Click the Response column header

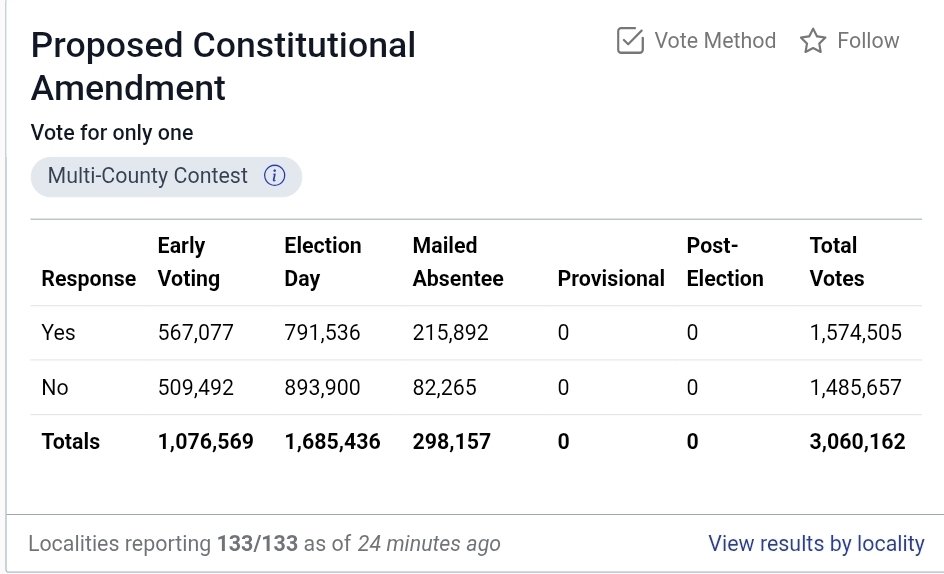point(89,279)
